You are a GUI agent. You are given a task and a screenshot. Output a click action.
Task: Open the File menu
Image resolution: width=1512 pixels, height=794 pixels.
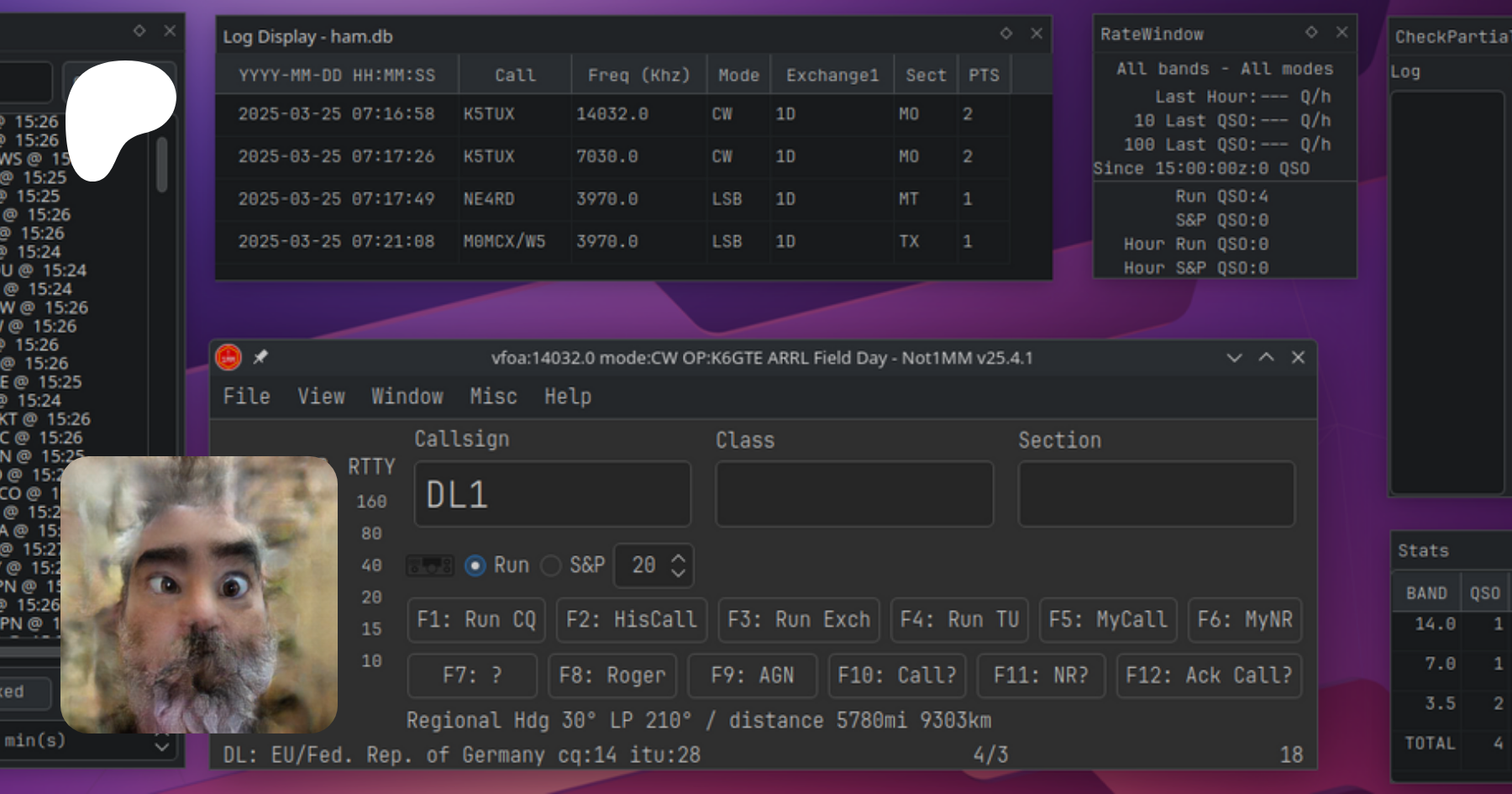pos(246,397)
